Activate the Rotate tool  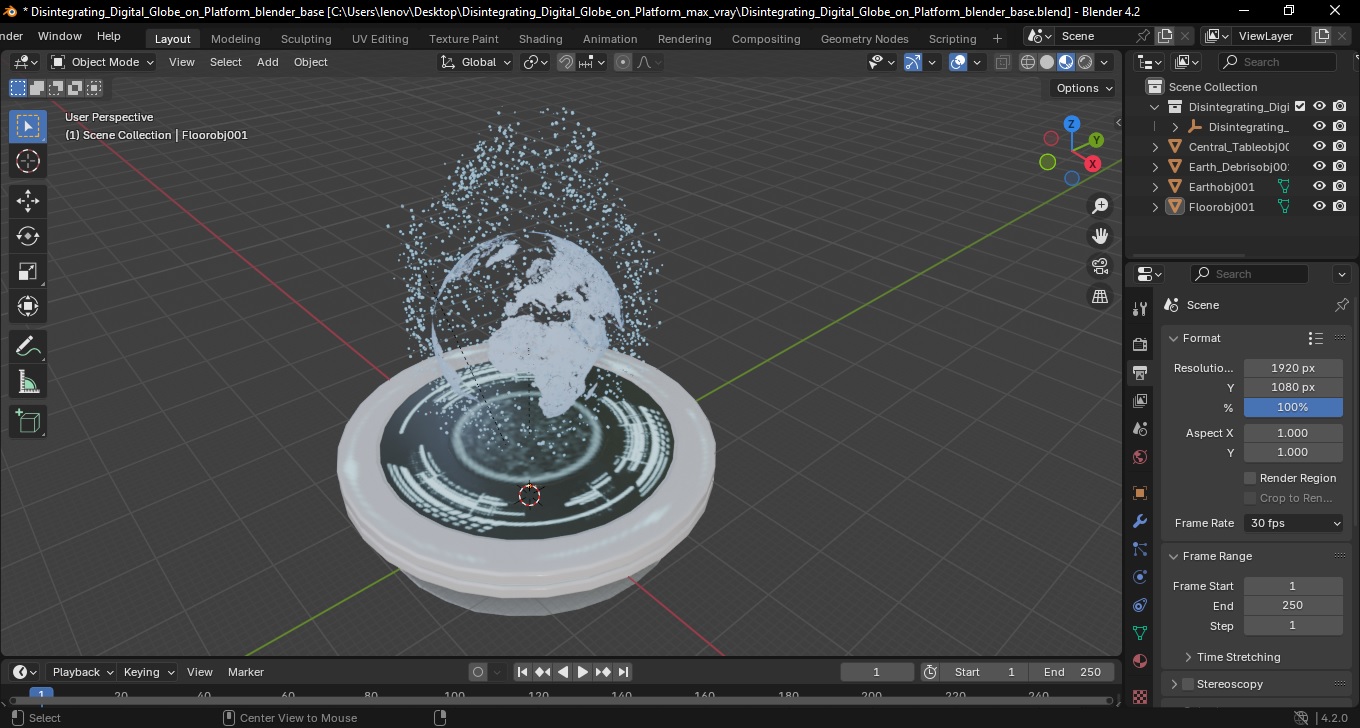coord(28,236)
